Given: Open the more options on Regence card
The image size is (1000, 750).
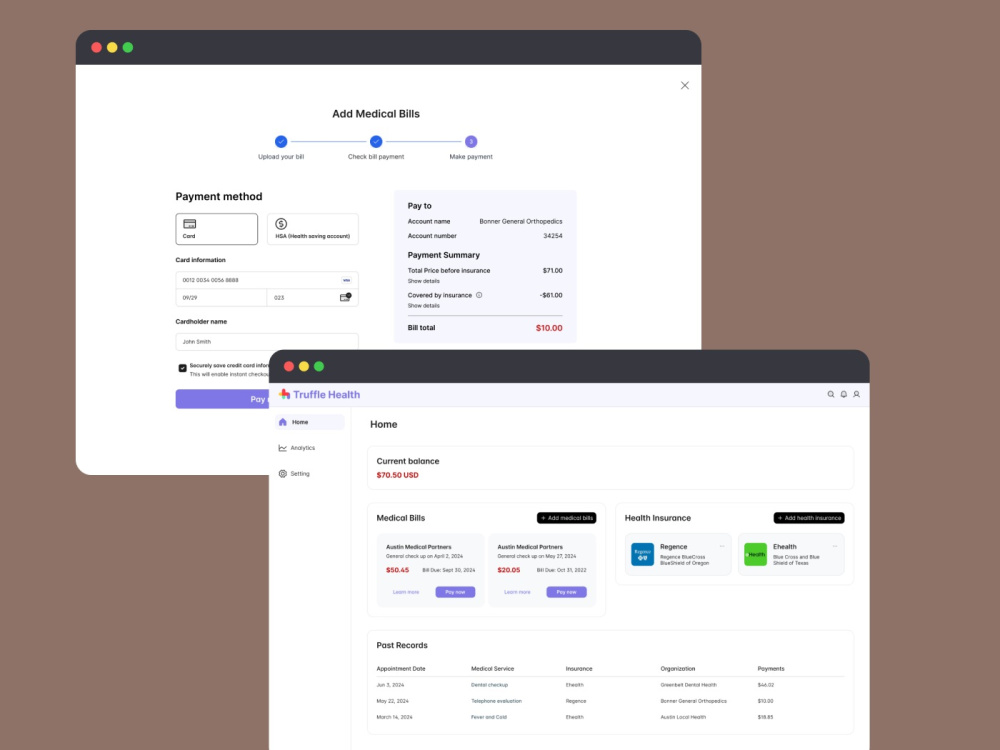Looking at the screenshot, I should [x=722, y=546].
